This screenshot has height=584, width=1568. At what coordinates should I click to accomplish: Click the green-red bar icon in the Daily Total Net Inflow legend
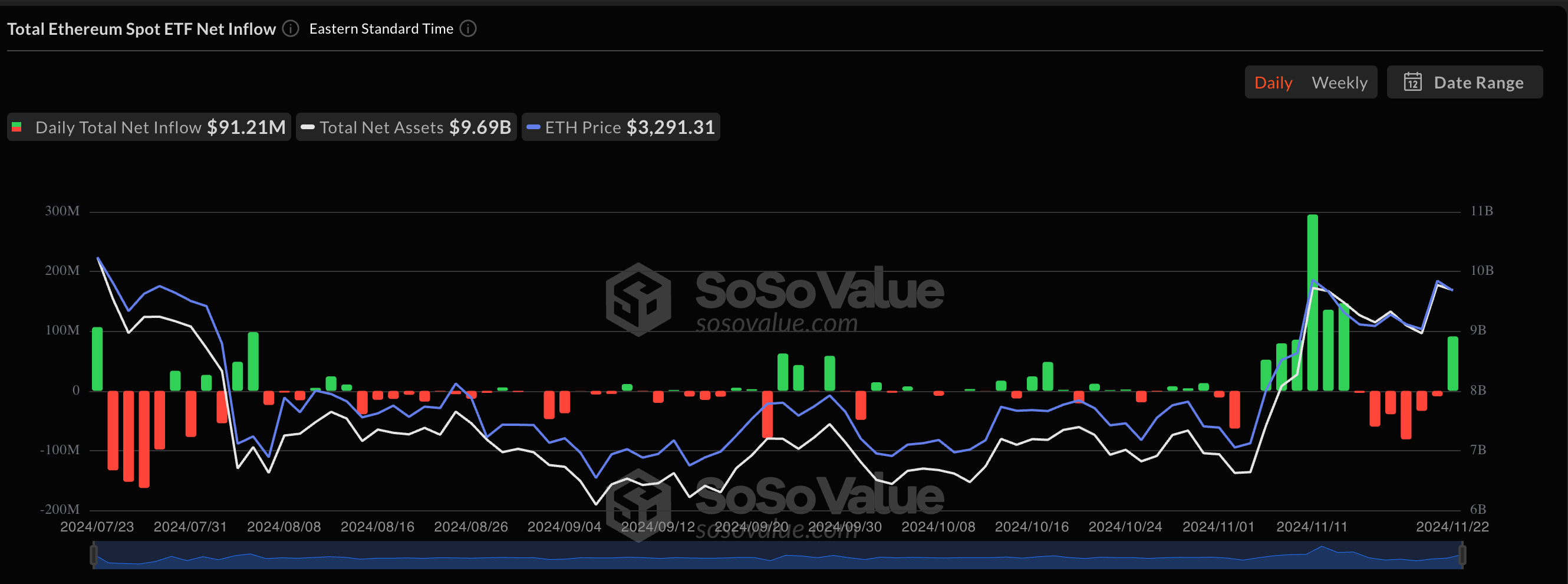(18, 127)
